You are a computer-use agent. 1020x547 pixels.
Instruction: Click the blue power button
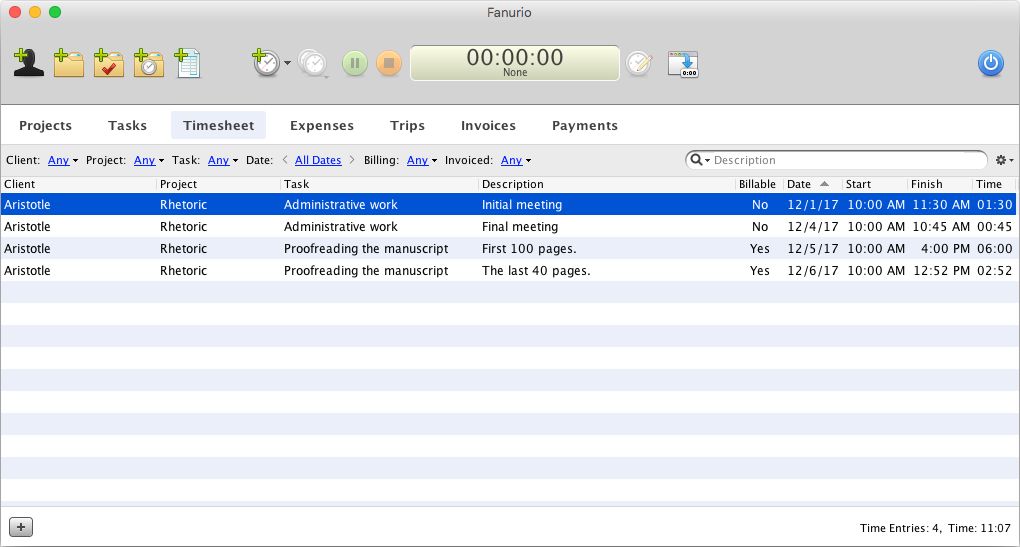pyautogui.click(x=991, y=63)
